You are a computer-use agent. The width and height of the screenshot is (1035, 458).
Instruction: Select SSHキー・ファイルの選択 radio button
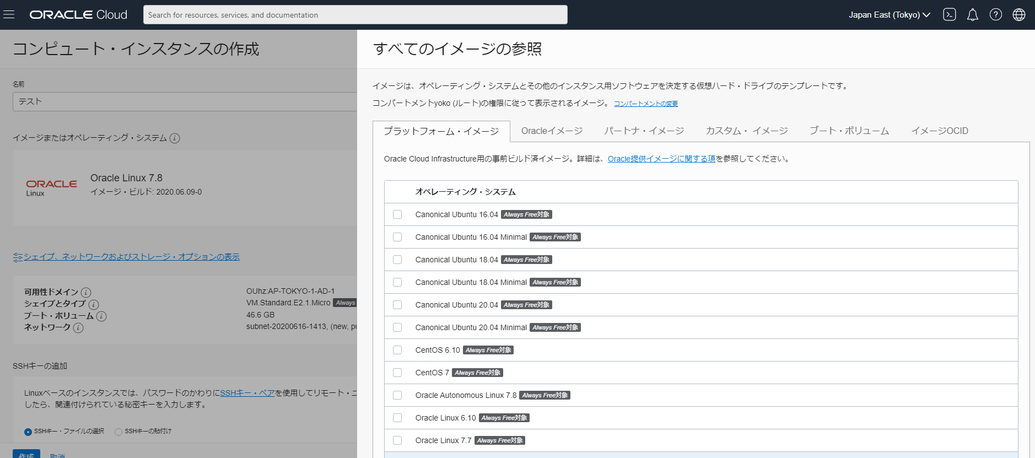[x=28, y=432]
